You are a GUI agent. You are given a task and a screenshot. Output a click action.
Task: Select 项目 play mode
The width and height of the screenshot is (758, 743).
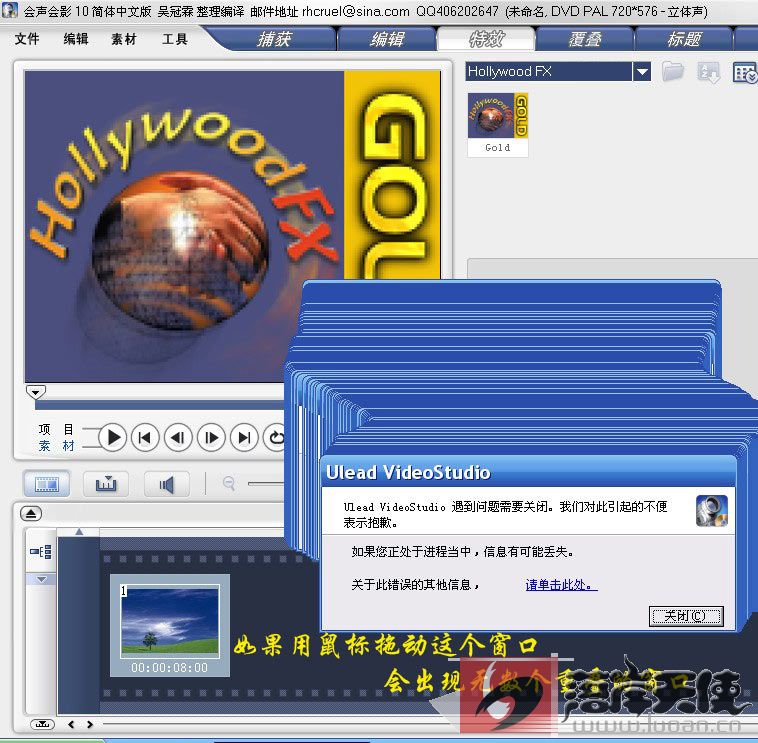coord(56,429)
